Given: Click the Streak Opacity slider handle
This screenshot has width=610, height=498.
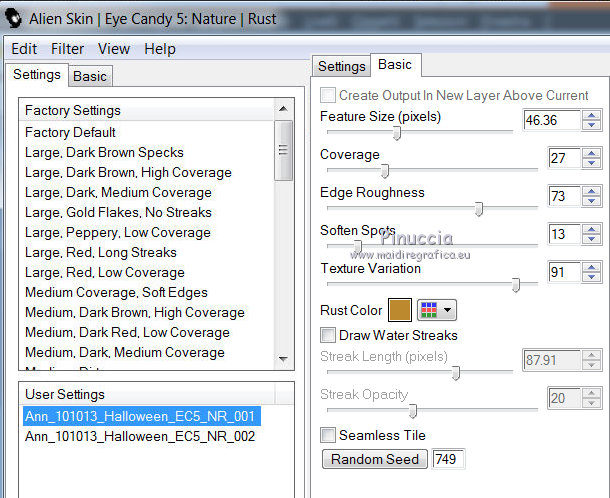Looking at the screenshot, I should (413, 410).
